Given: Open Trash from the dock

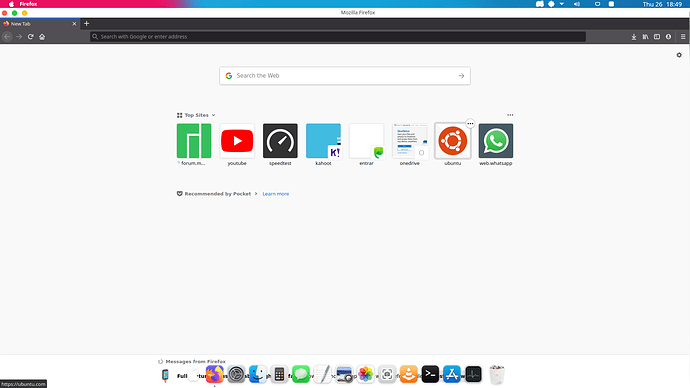Looking at the screenshot, I should pyautogui.click(x=496, y=374).
